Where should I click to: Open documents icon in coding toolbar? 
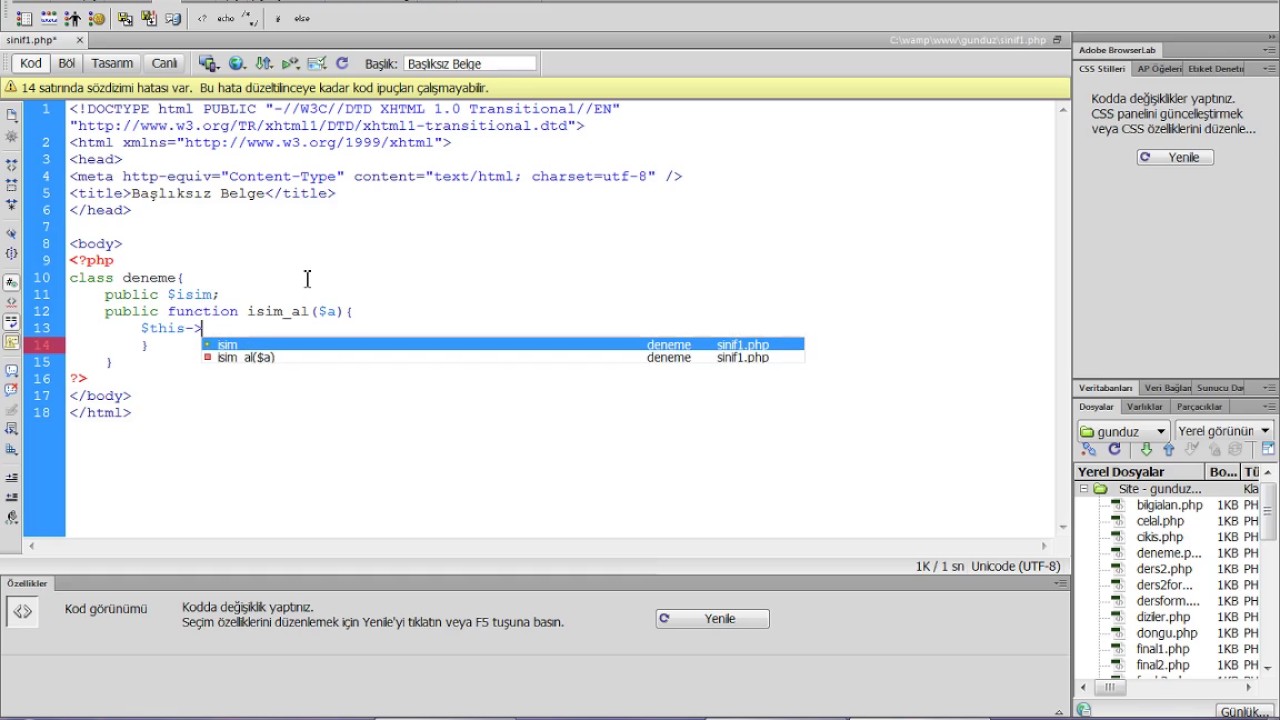(11, 116)
